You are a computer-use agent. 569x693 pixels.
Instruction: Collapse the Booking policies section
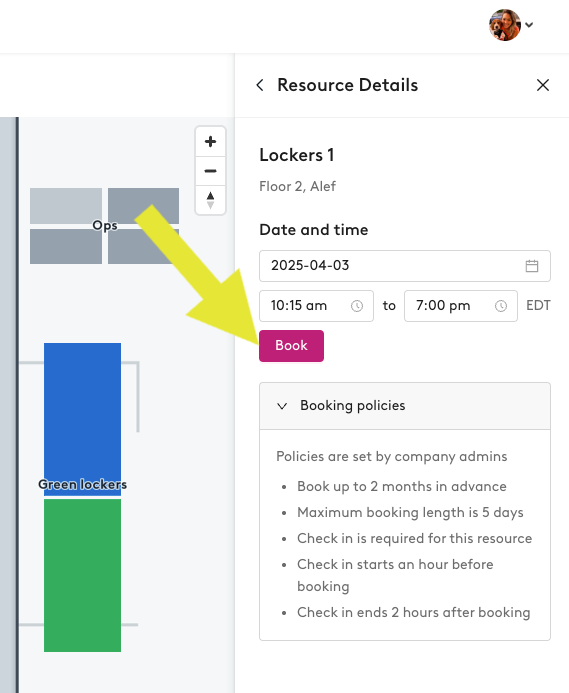pos(282,406)
